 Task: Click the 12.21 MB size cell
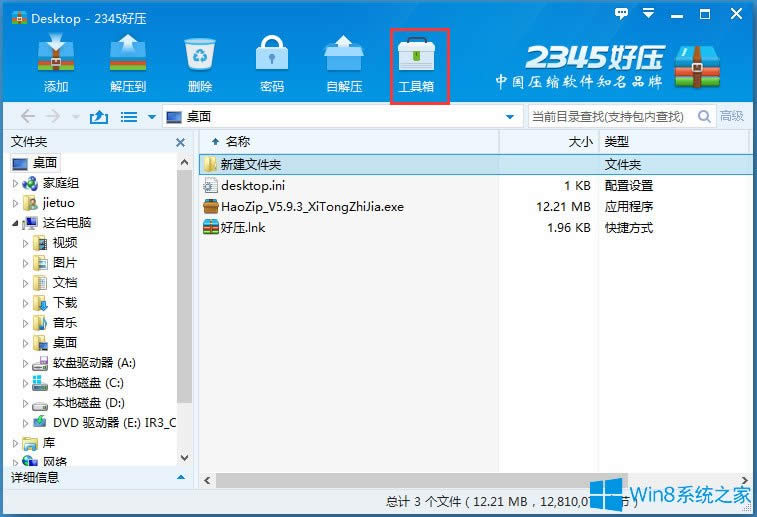click(563, 207)
